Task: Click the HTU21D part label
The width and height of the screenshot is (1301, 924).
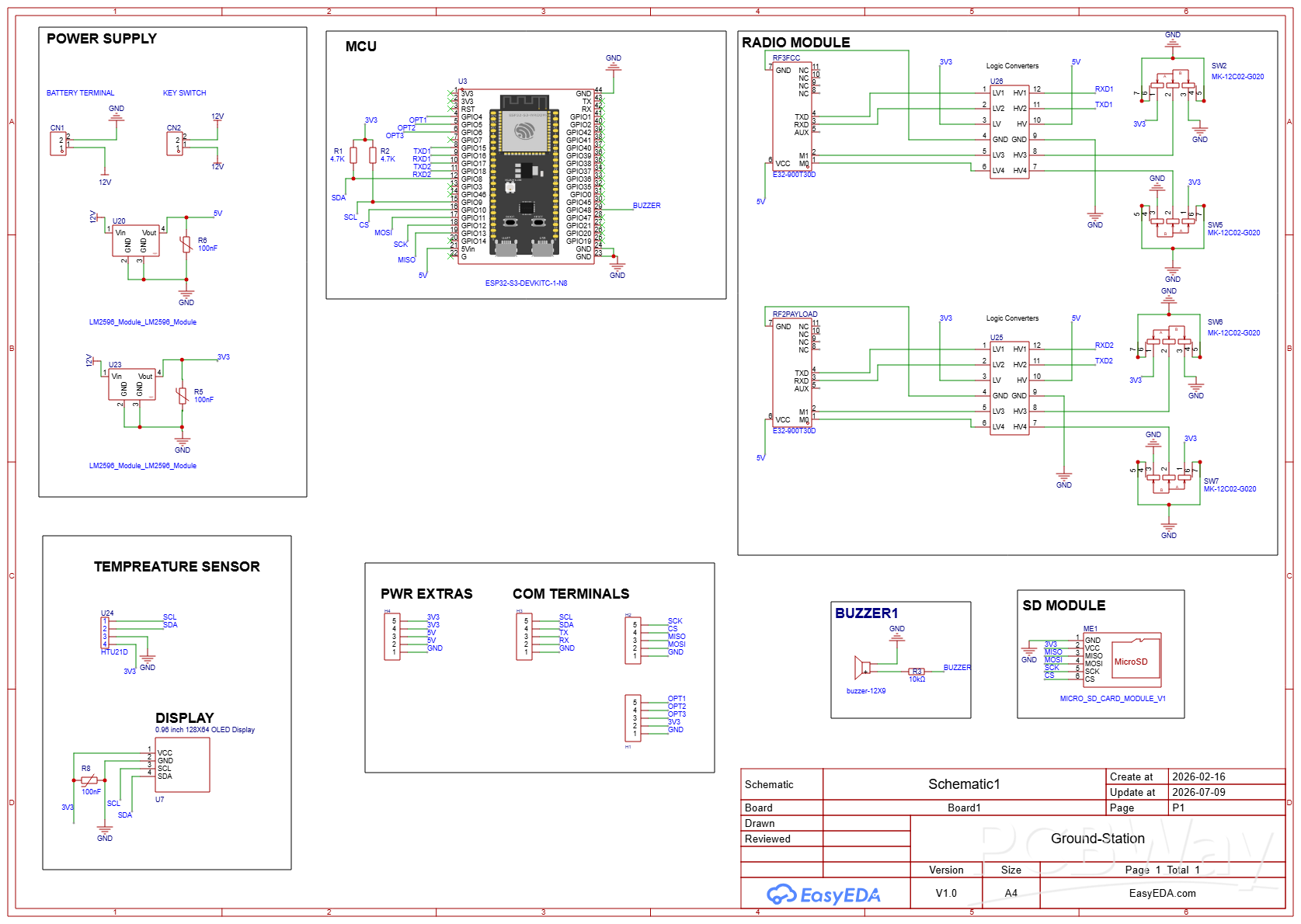Action: [114, 652]
